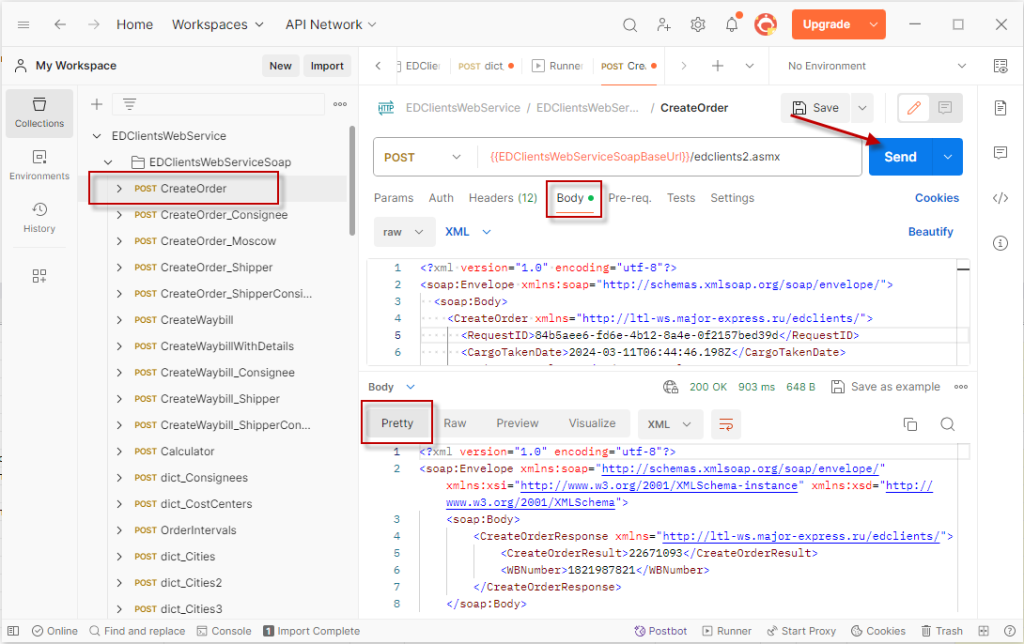Image resolution: width=1024 pixels, height=644 pixels.
Task: Open the notifications bell
Action: 732,25
